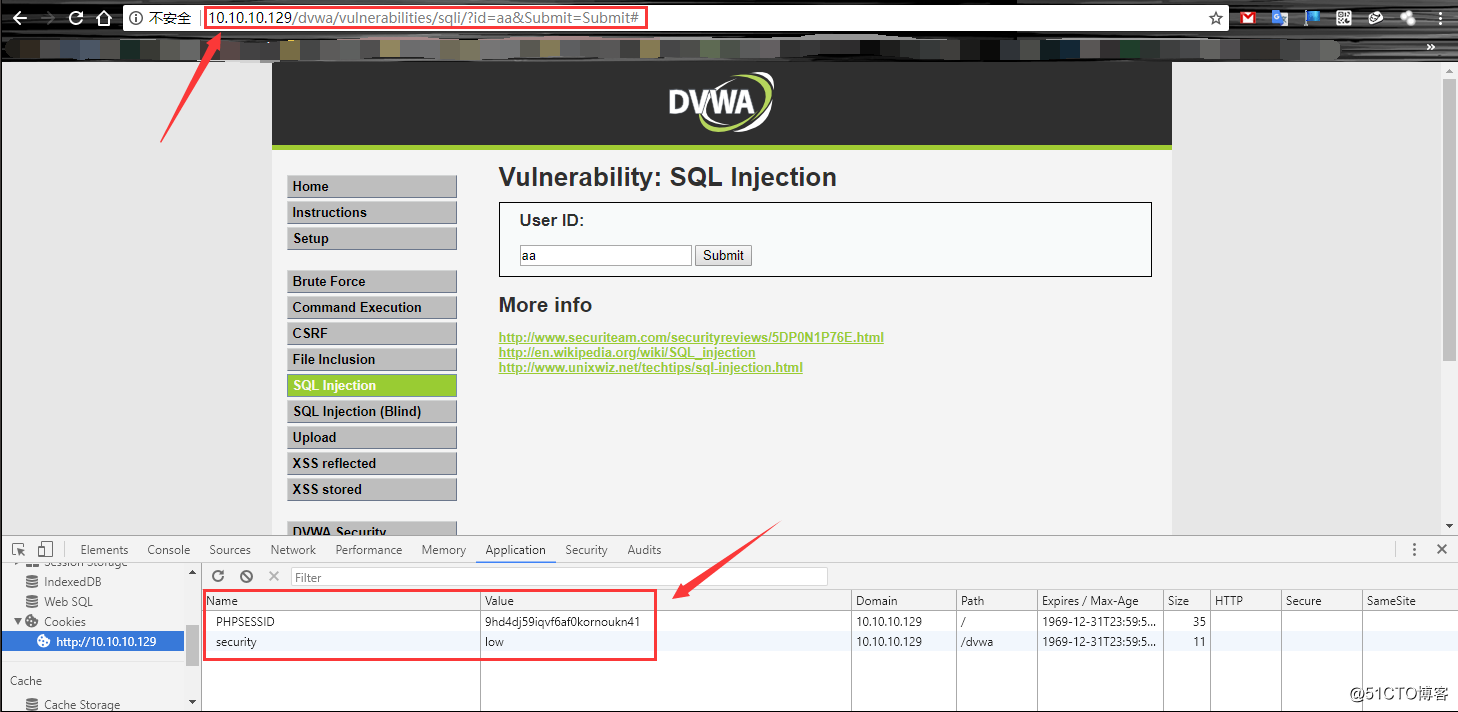This screenshot has height=712, width=1458.
Task: Sort cookies by the Value column header
Action: 666,601
